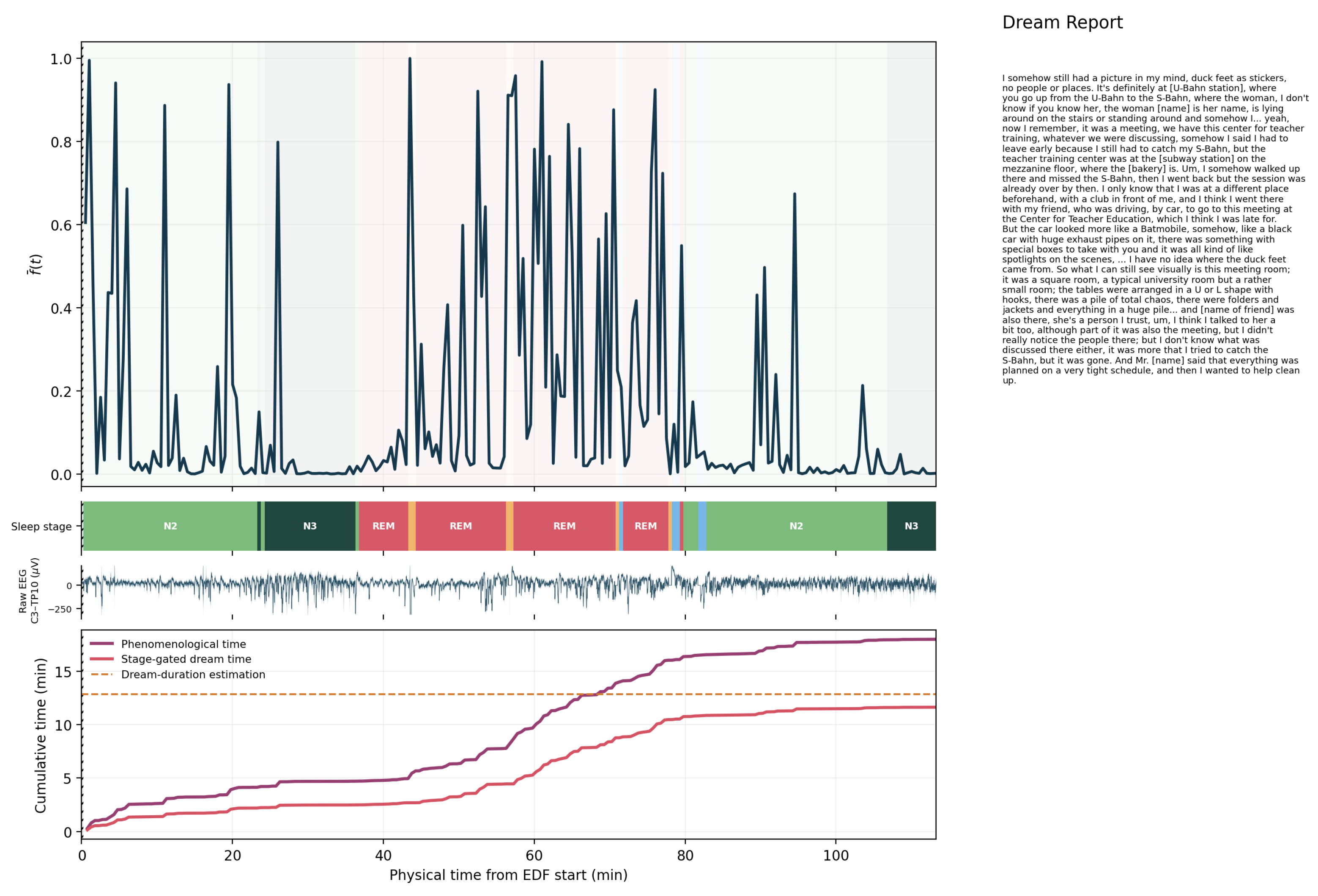This screenshot has height=896, width=1318.
Task: Click the "40" x-axis tick label
Action: click(384, 856)
